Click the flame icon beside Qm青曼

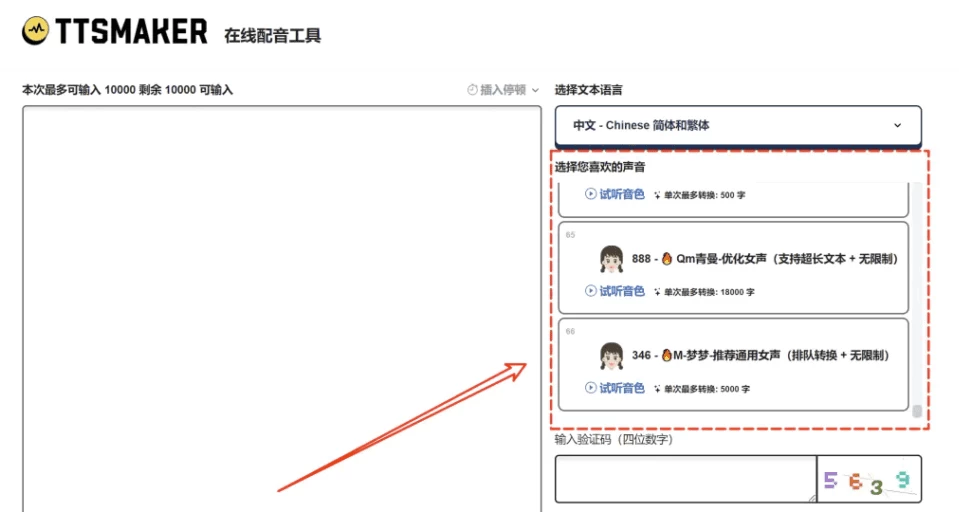667,259
